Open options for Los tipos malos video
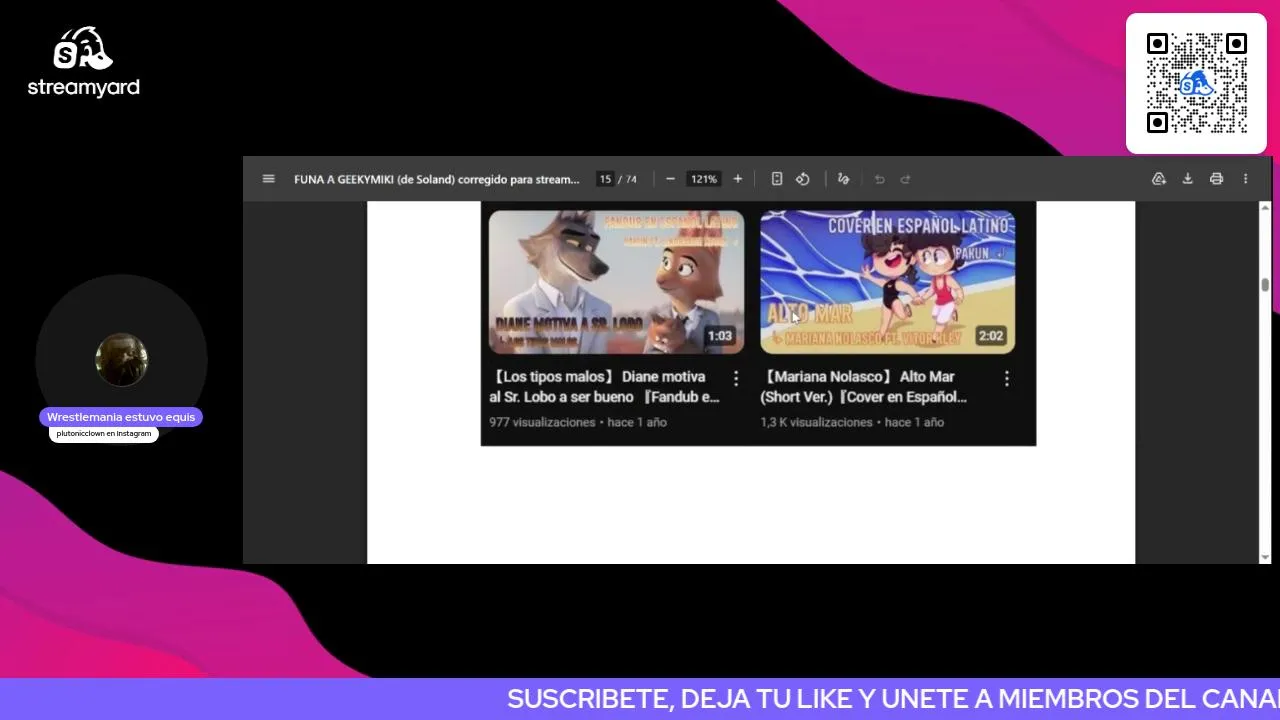 tap(736, 378)
